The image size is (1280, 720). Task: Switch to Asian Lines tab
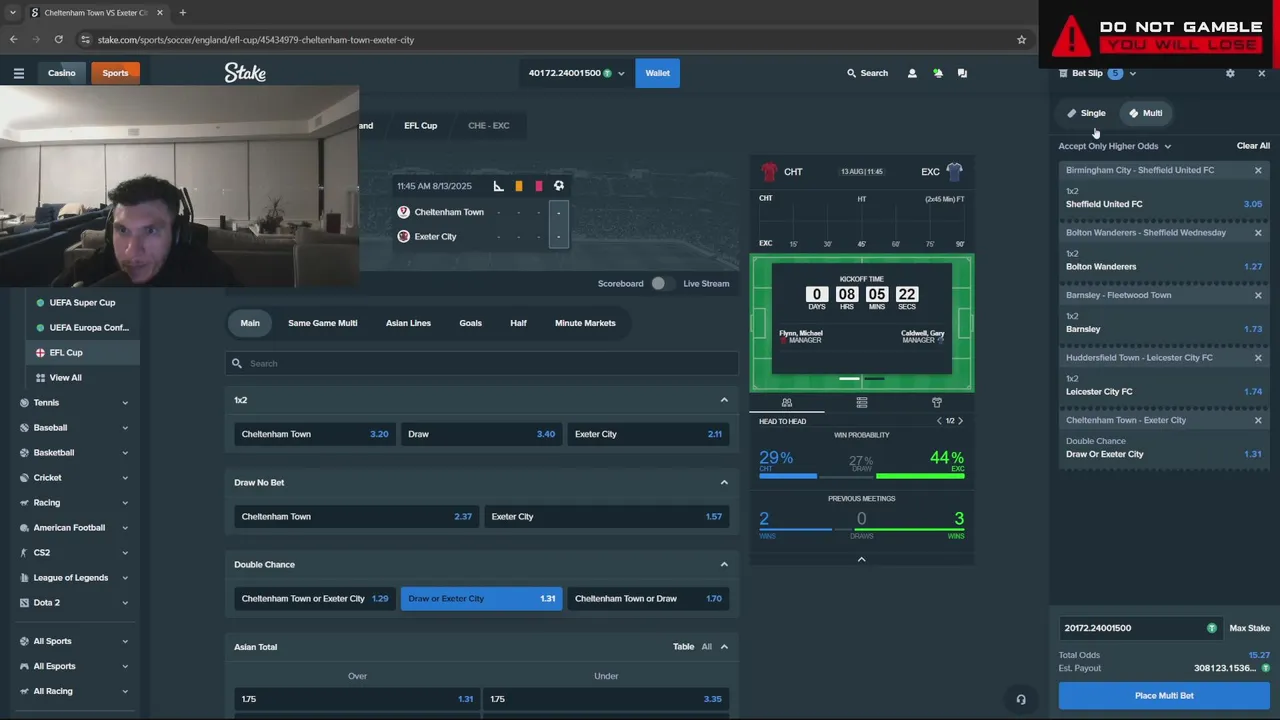408,323
